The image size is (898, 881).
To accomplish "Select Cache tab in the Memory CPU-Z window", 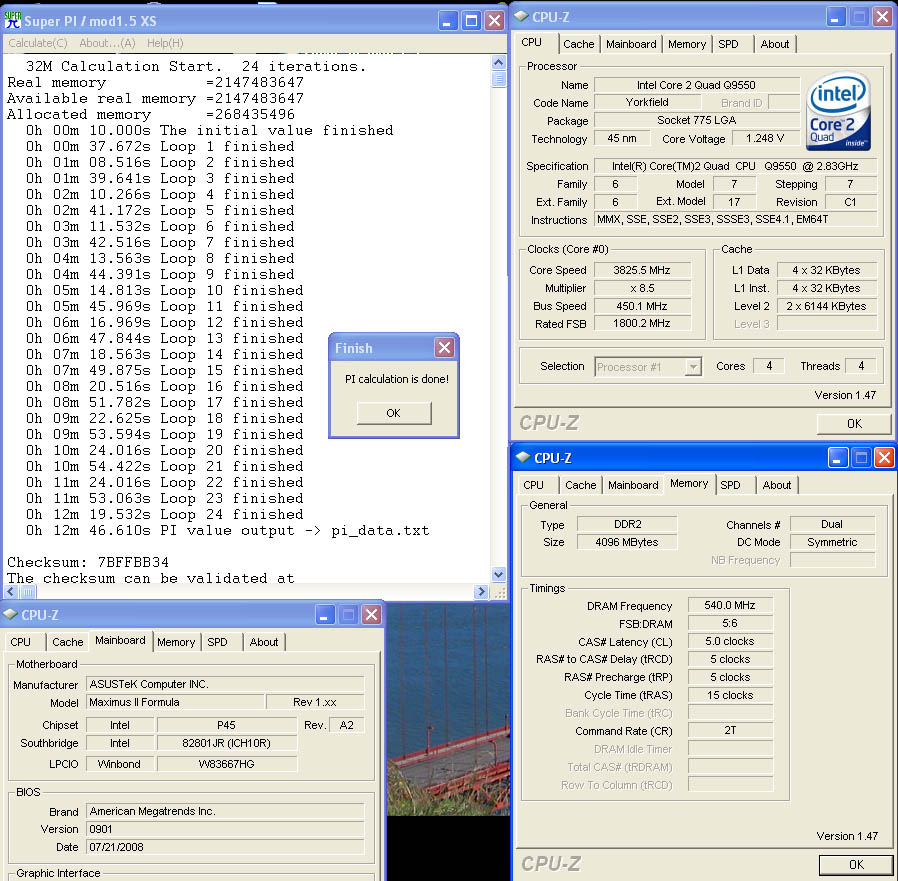I will (x=581, y=485).
